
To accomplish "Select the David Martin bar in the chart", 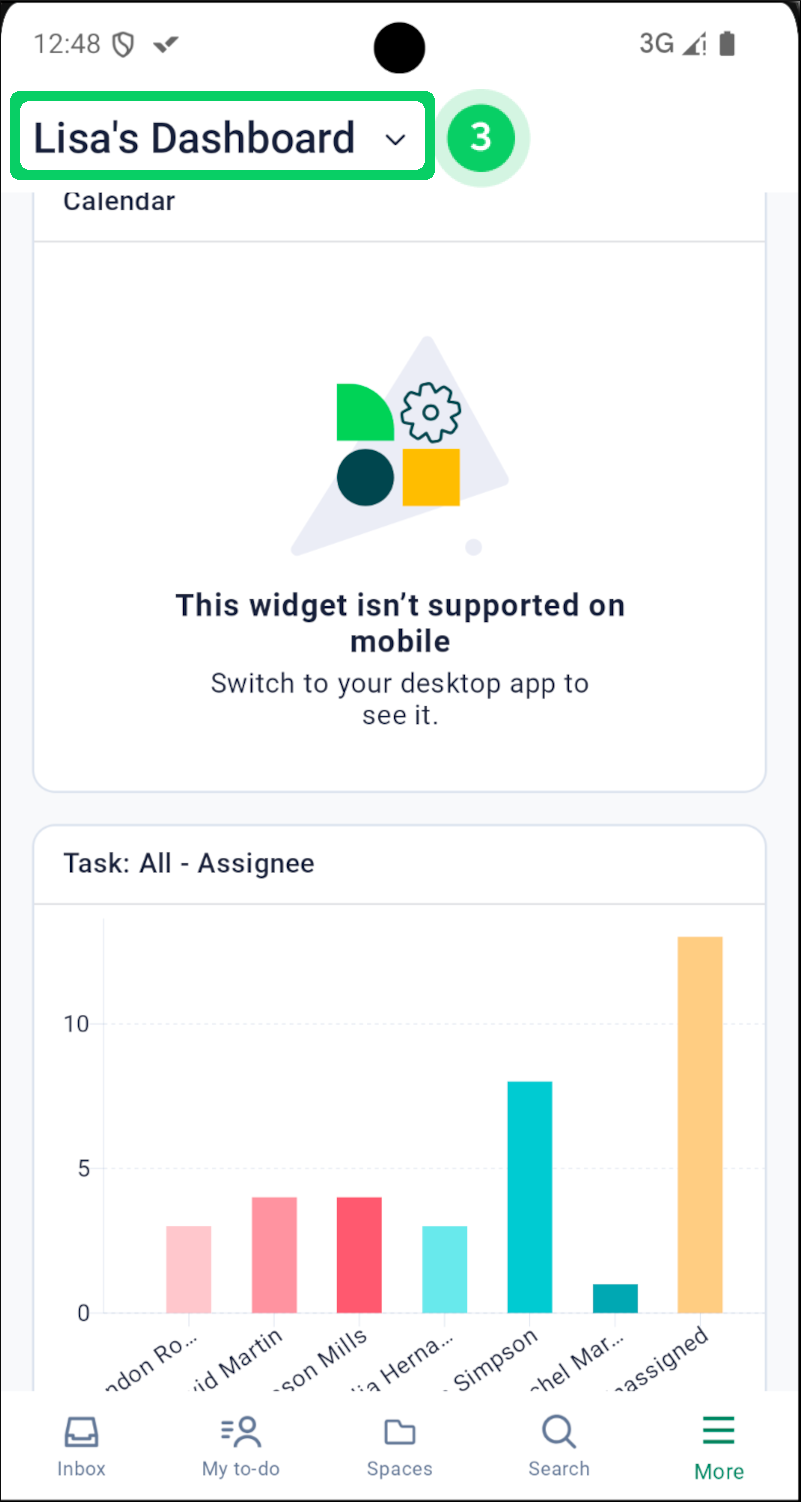I will pyautogui.click(x=273, y=1255).
